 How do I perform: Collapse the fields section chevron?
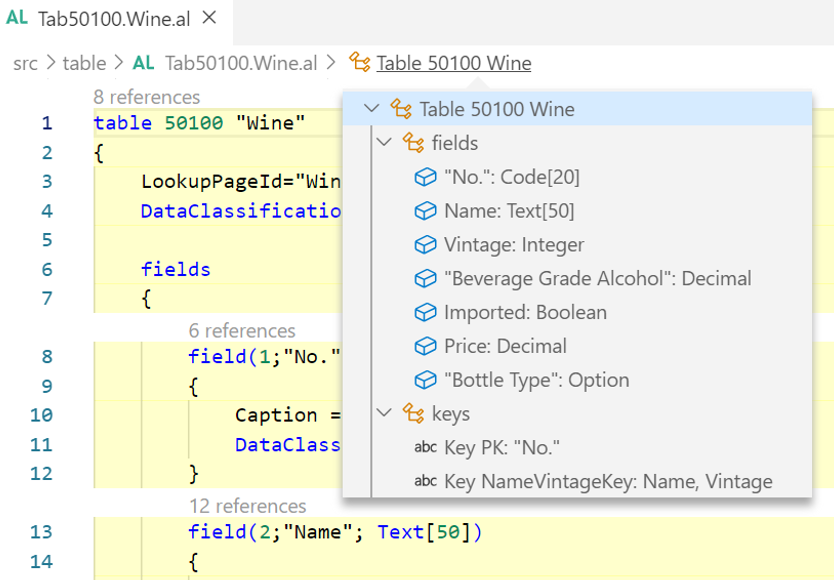tap(384, 143)
